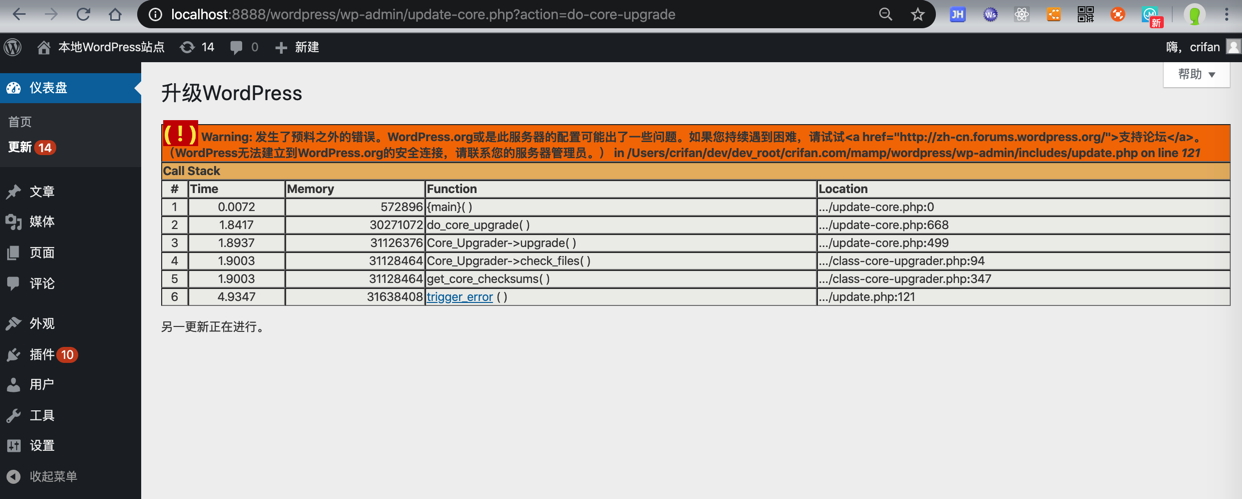This screenshot has height=499, width=1242.
Task: Open 工具 tools menu
Action: (70, 416)
